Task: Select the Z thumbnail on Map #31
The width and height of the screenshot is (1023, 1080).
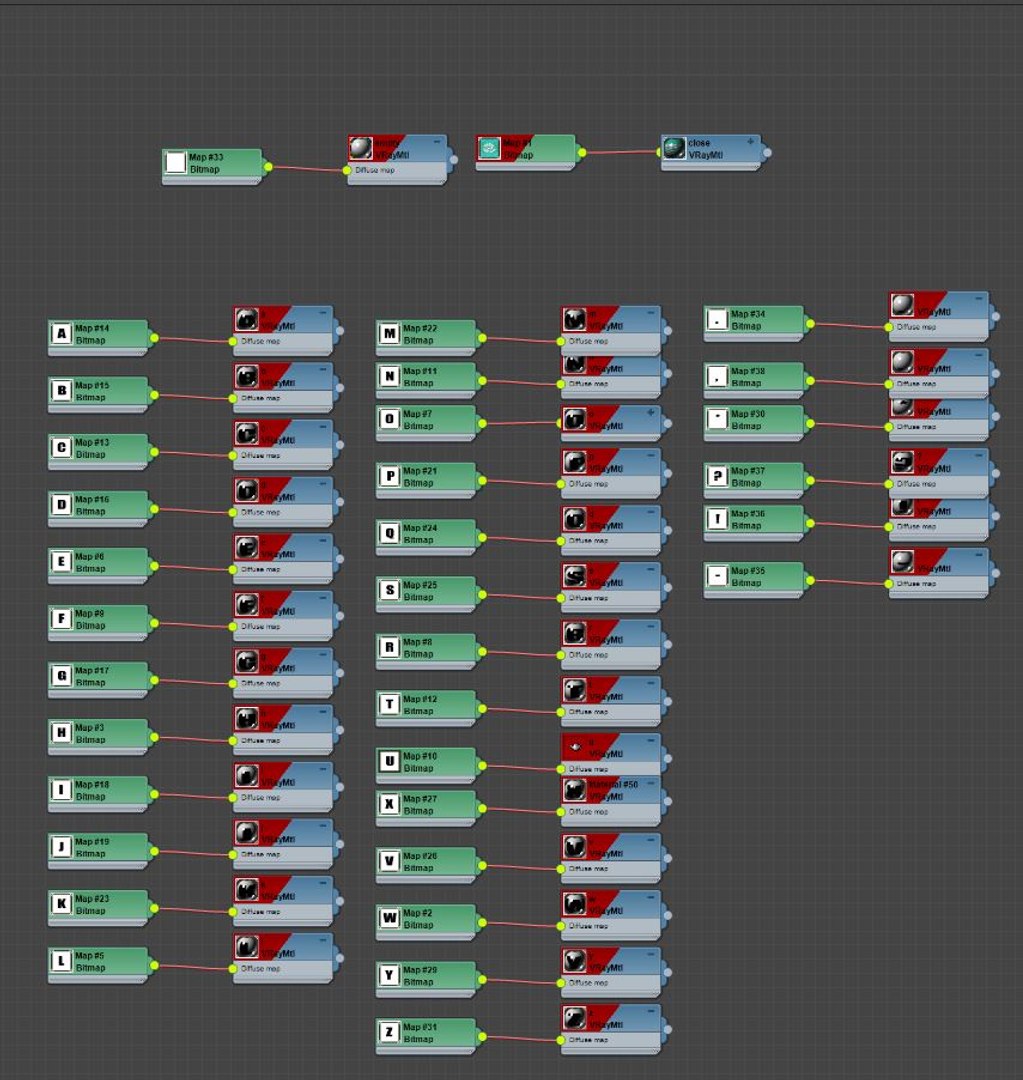Action: pos(389,1032)
